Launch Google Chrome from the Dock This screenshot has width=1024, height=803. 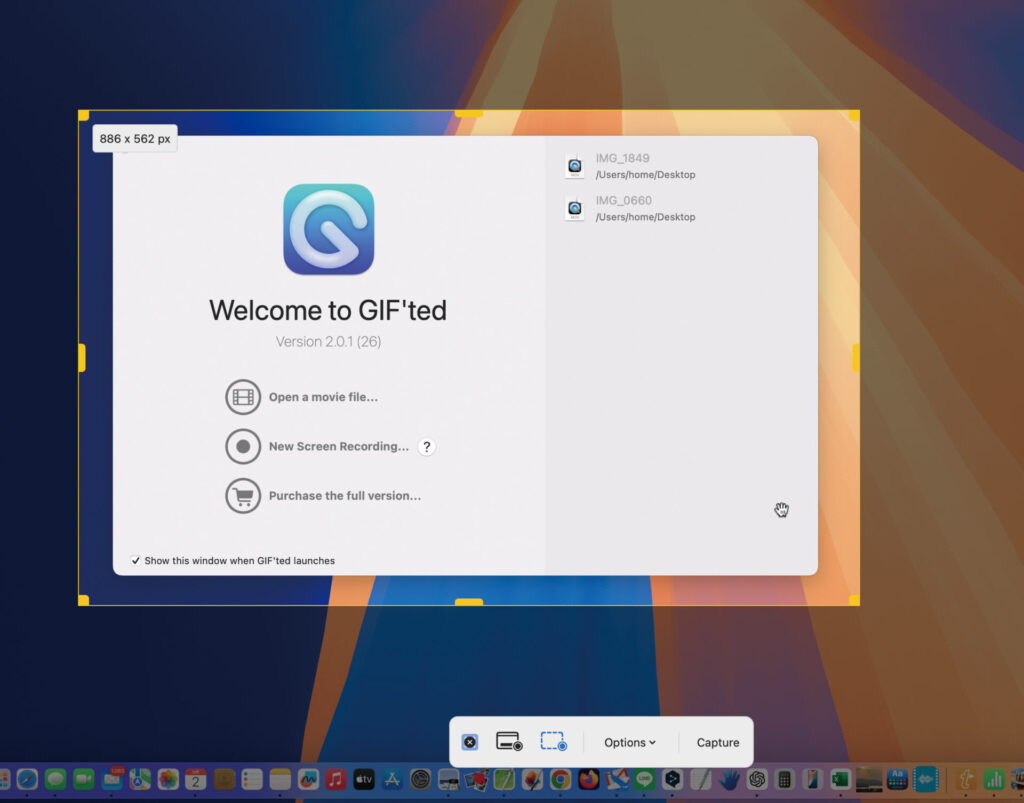coord(560,779)
